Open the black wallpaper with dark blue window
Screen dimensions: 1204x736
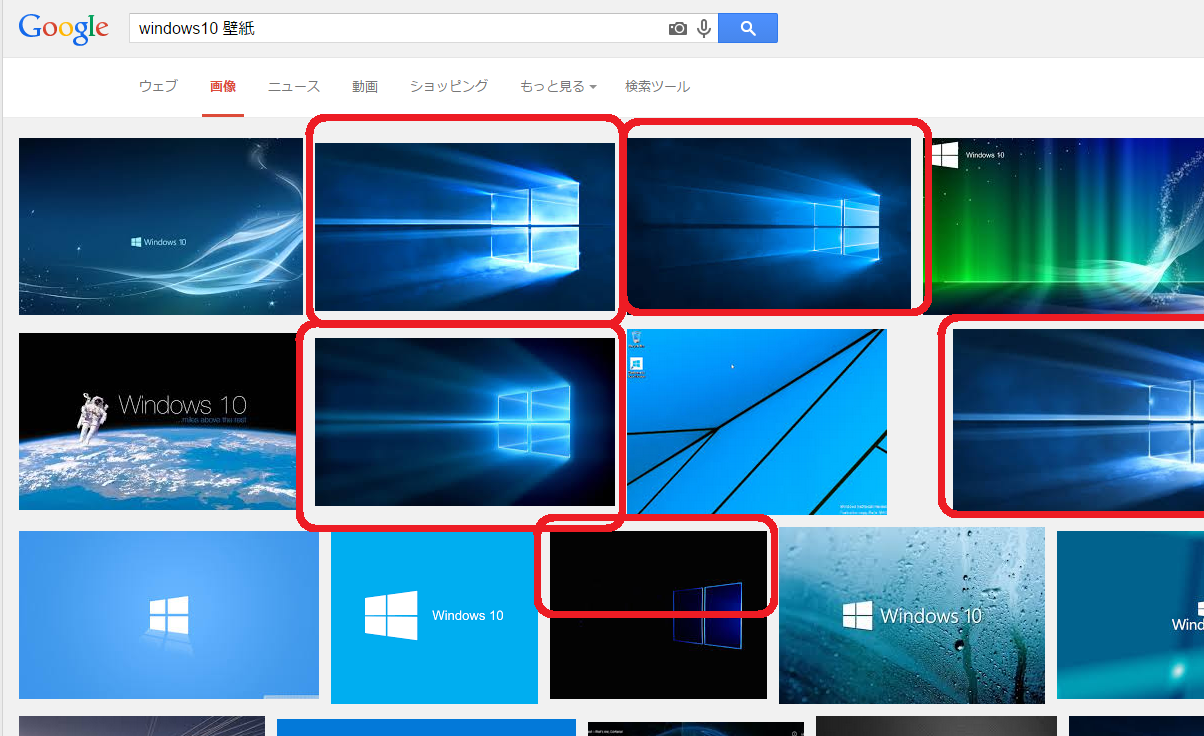pos(658,615)
